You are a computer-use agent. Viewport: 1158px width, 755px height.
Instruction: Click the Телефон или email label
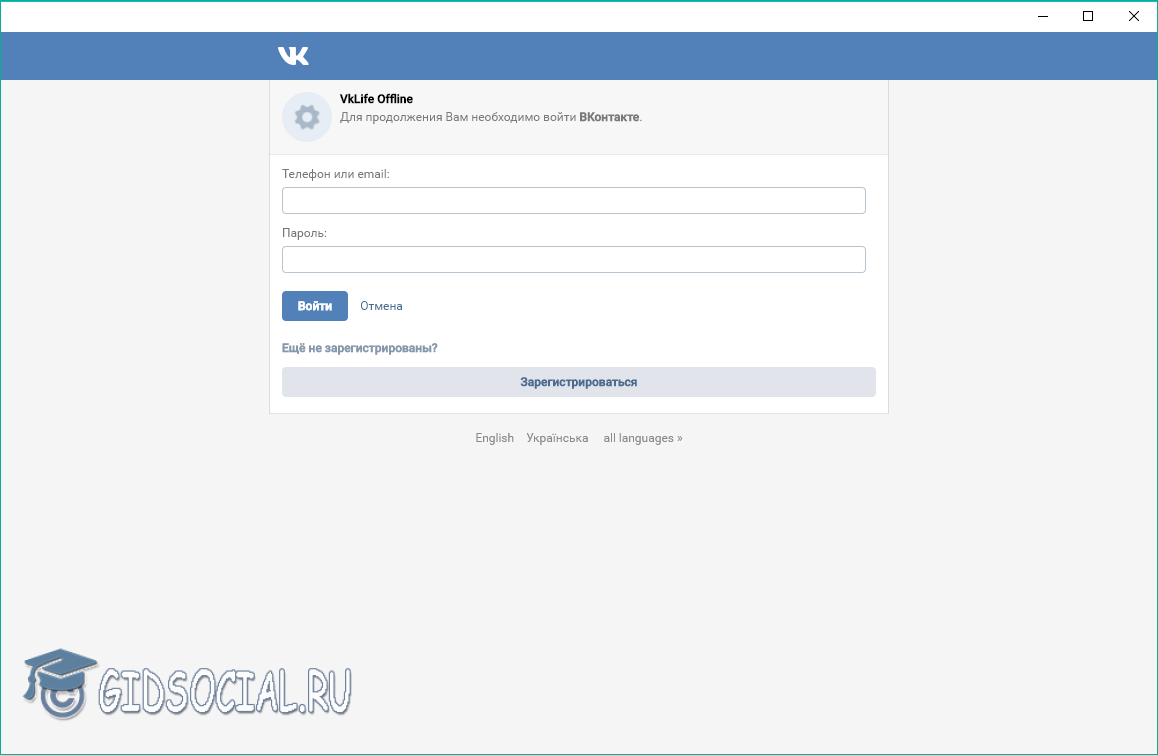tap(335, 174)
